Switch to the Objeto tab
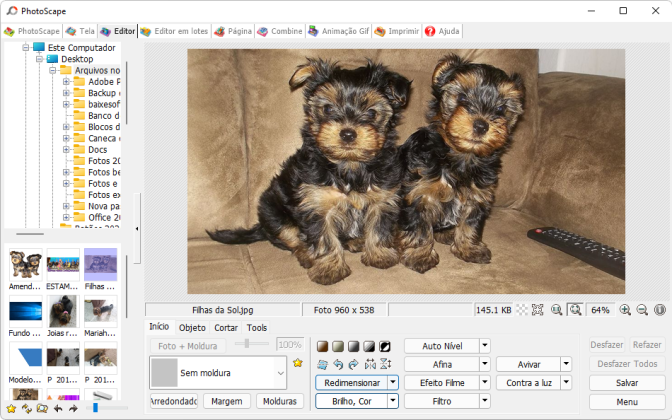This screenshot has width=672, height=420. coord(192,327)
